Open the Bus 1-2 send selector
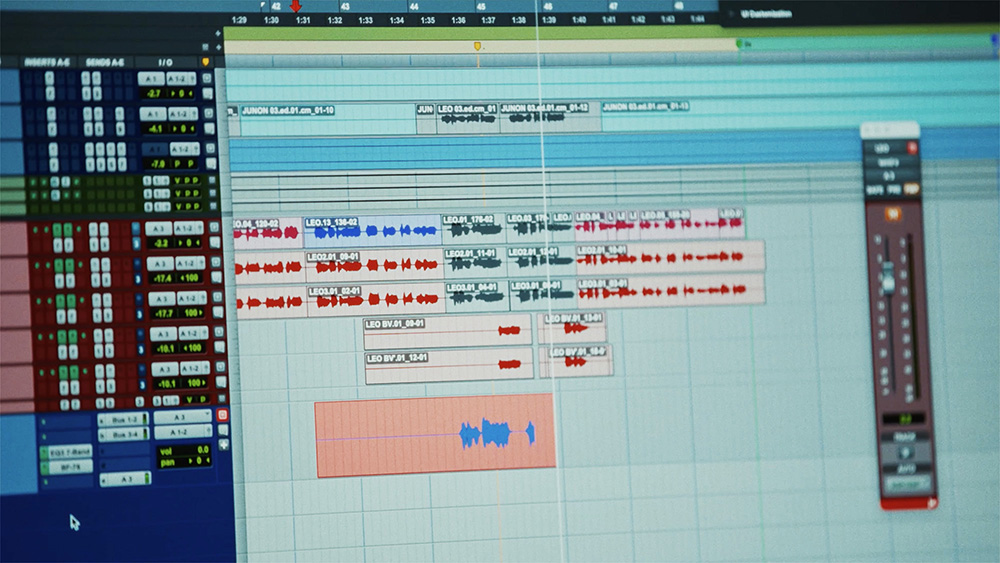The width and height of the screenshot is (1000, 563). tap(124, 420)
